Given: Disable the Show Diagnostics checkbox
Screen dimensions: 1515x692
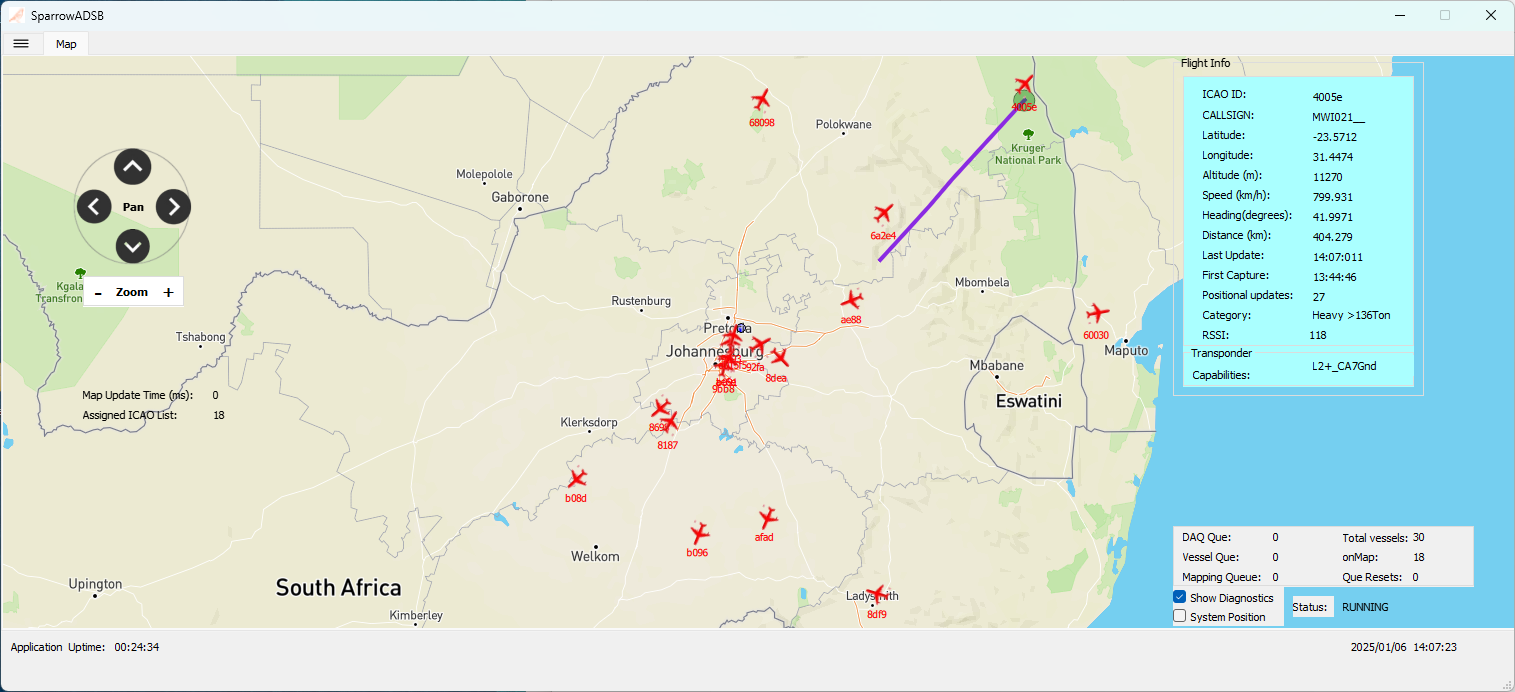Looking at the screenshot, I should click(x=1180, y=597).
